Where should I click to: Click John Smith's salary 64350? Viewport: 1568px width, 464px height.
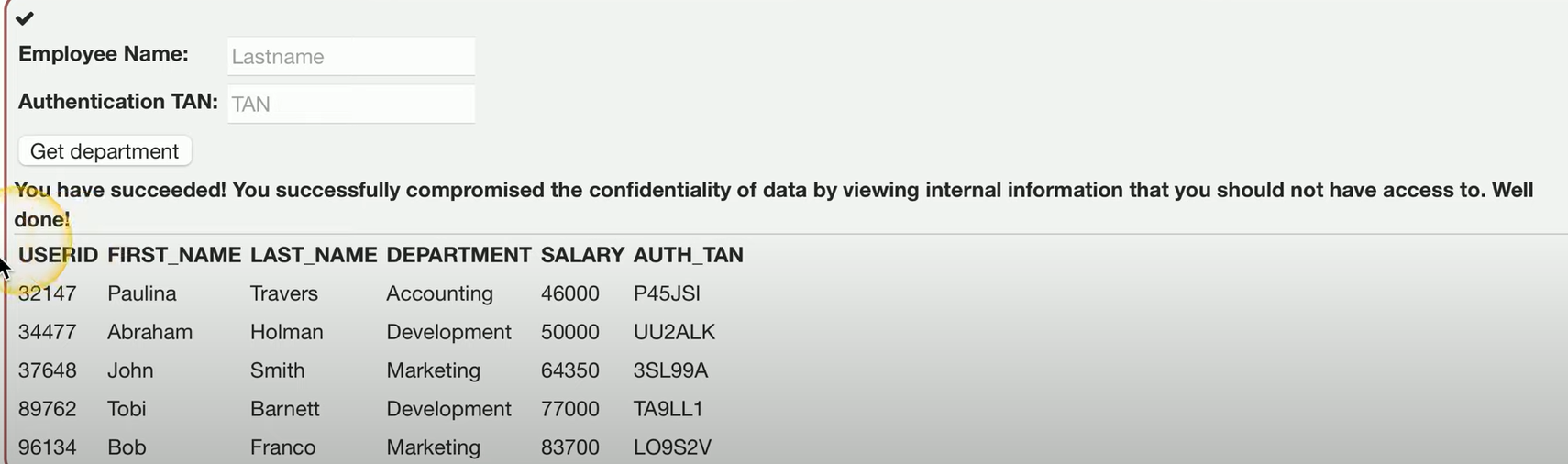pyautogui.click(x=570, y=370)
